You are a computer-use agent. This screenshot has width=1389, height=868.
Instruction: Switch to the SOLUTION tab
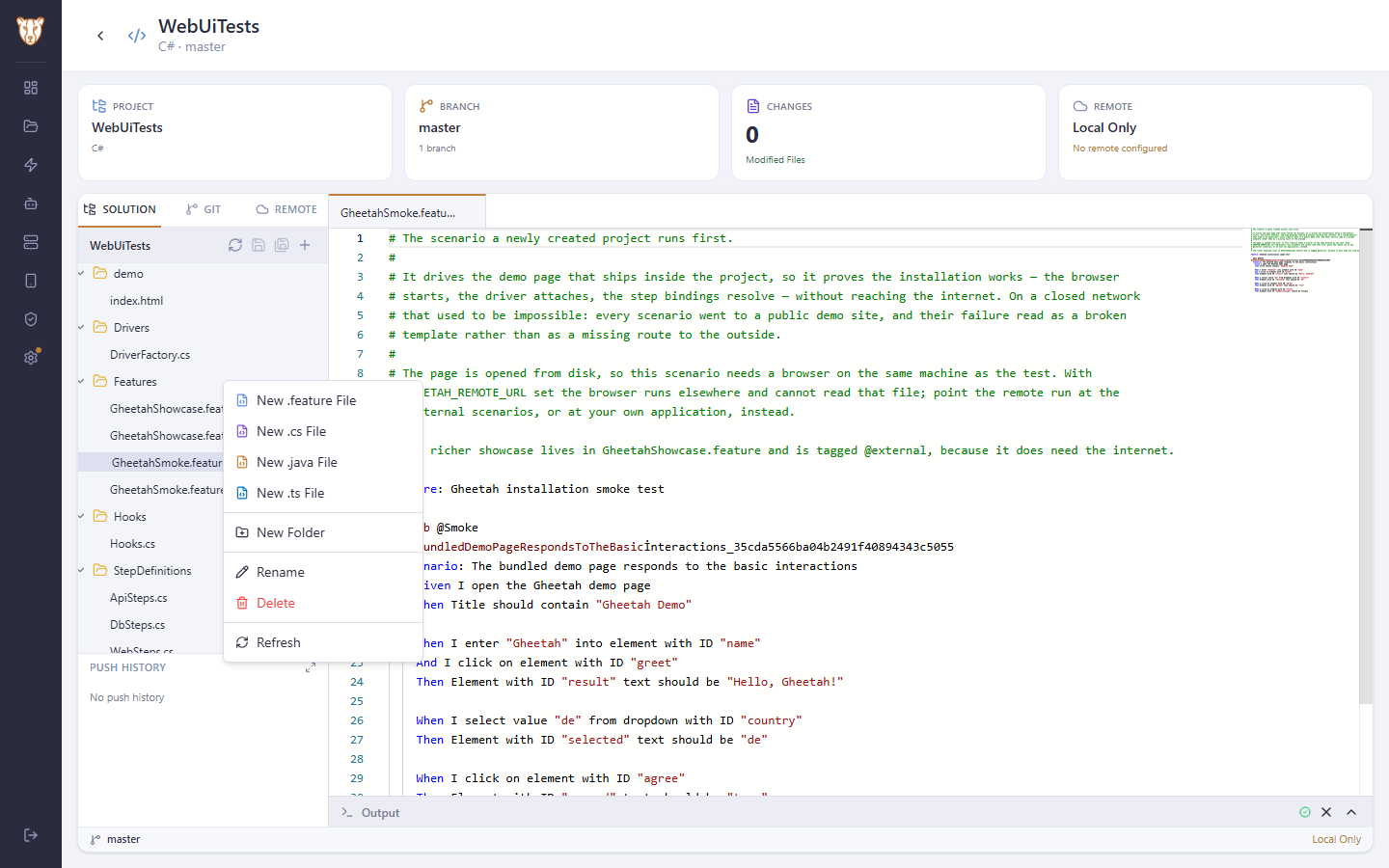pos(120,209)
